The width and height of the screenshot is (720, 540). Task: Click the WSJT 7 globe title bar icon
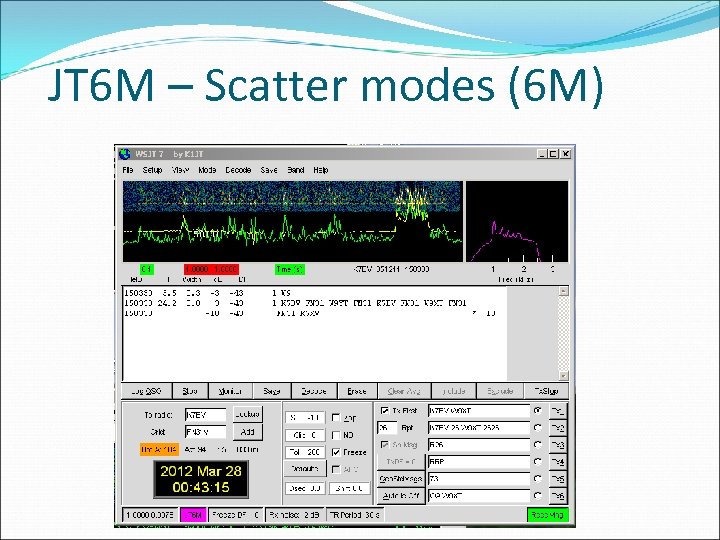(x=124, y=154)
